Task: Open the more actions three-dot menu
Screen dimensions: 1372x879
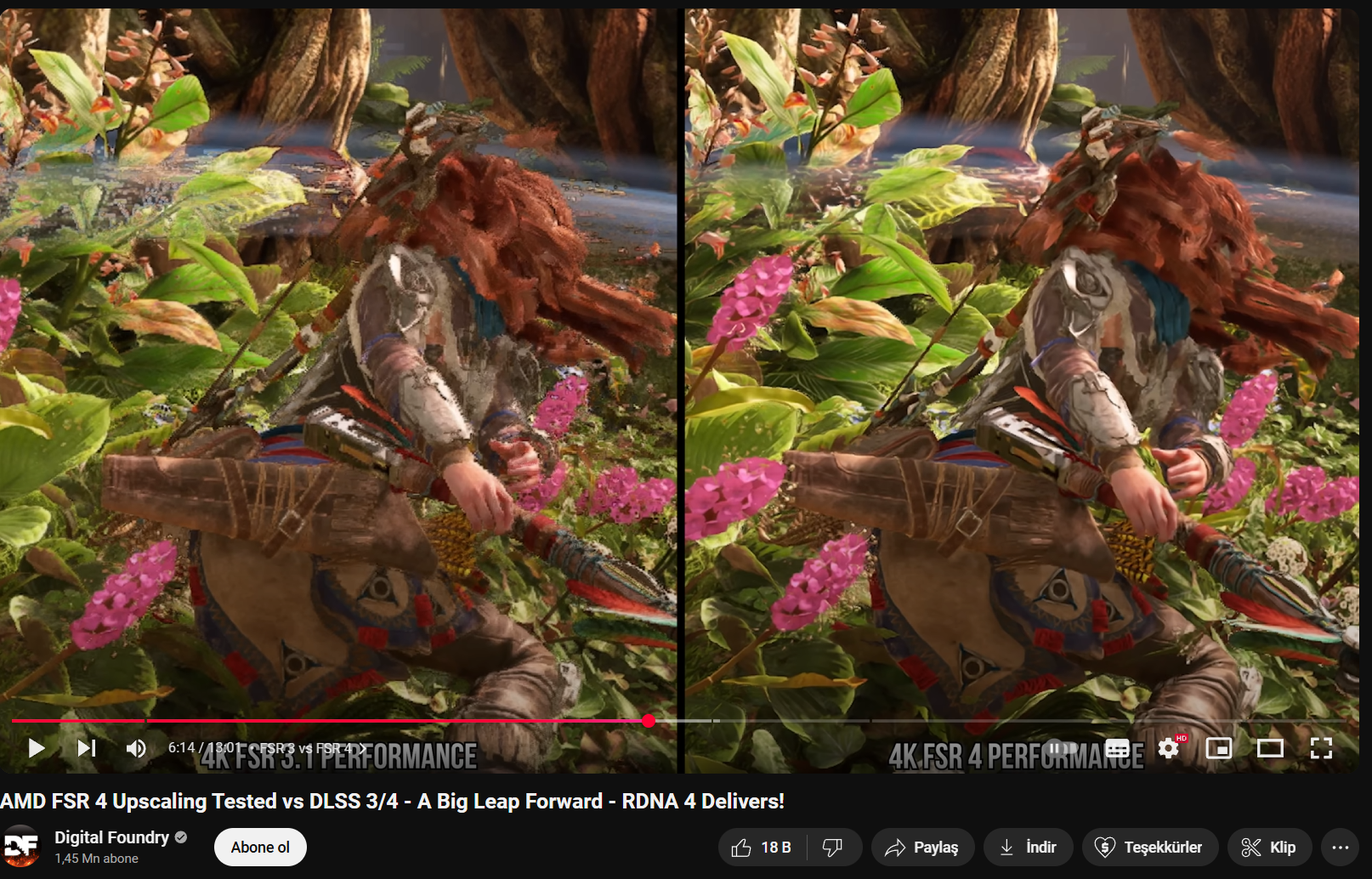Action: pyautogui.click(x=1341, y=848)
